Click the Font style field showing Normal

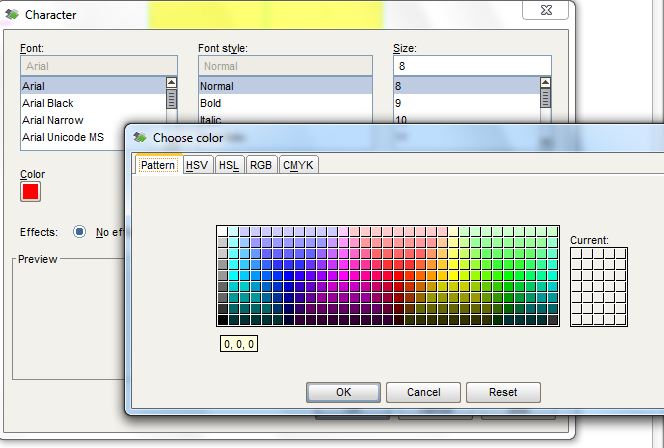click(x=285, y=66)
